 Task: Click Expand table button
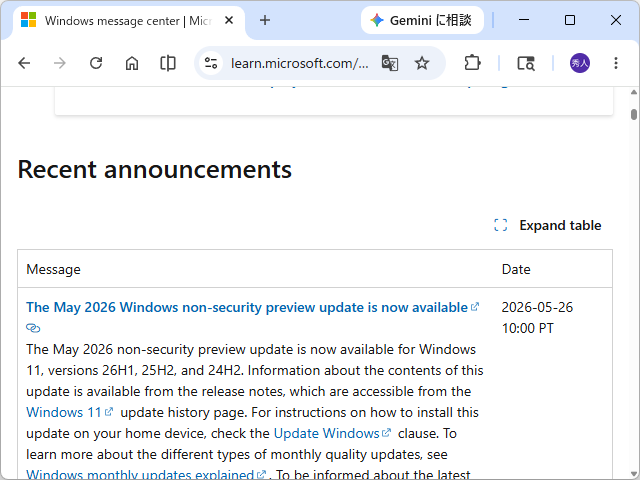point(548,225)
